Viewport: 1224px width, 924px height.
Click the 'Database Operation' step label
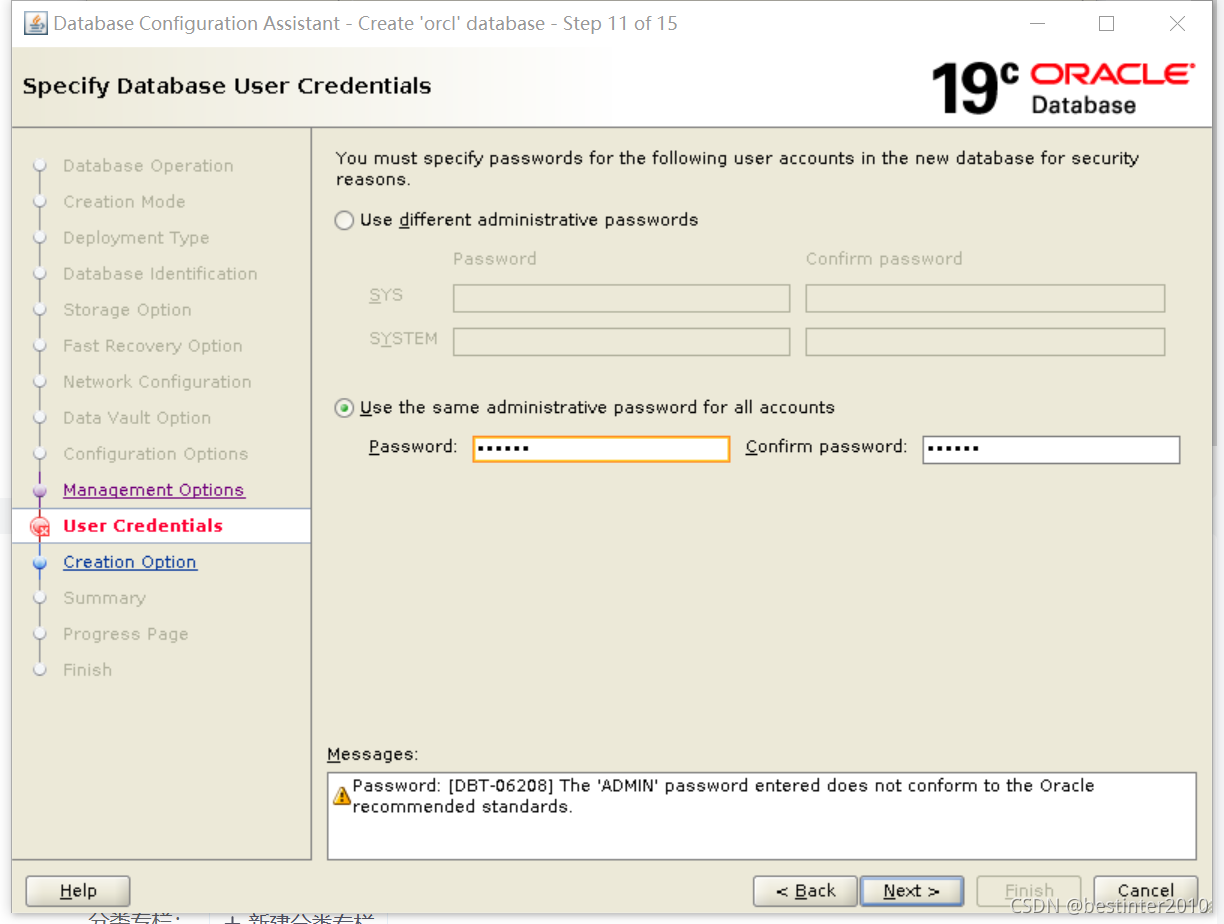click(x=148, y=166)
